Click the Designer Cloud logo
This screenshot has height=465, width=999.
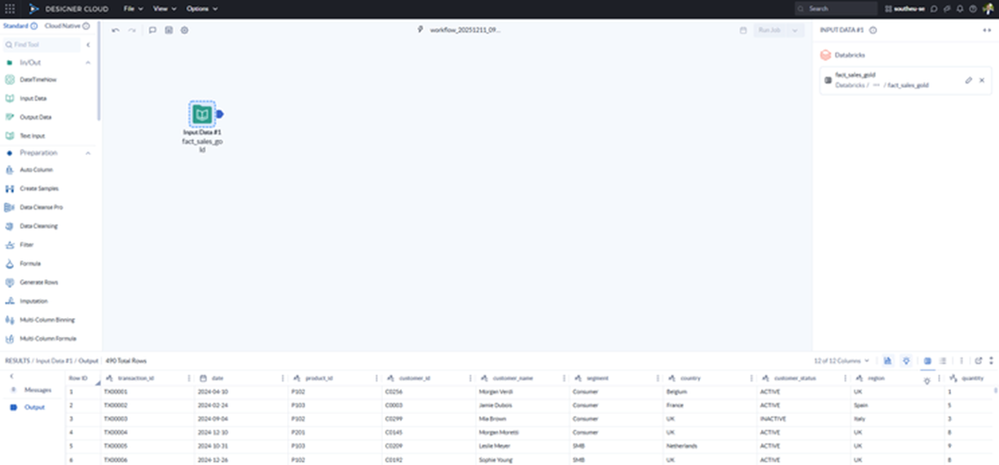click(x=69, y=9)
